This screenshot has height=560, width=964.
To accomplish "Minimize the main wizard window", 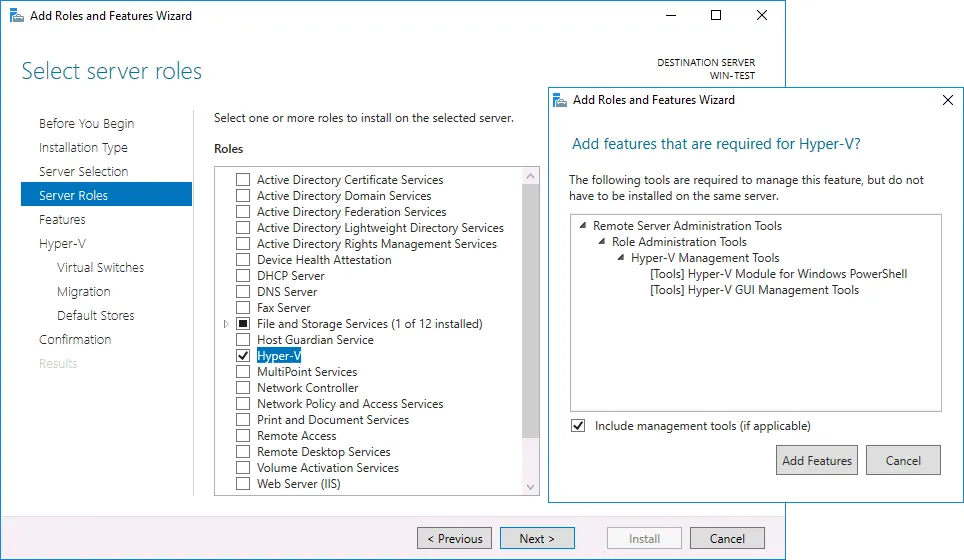I will click(669, 15).
